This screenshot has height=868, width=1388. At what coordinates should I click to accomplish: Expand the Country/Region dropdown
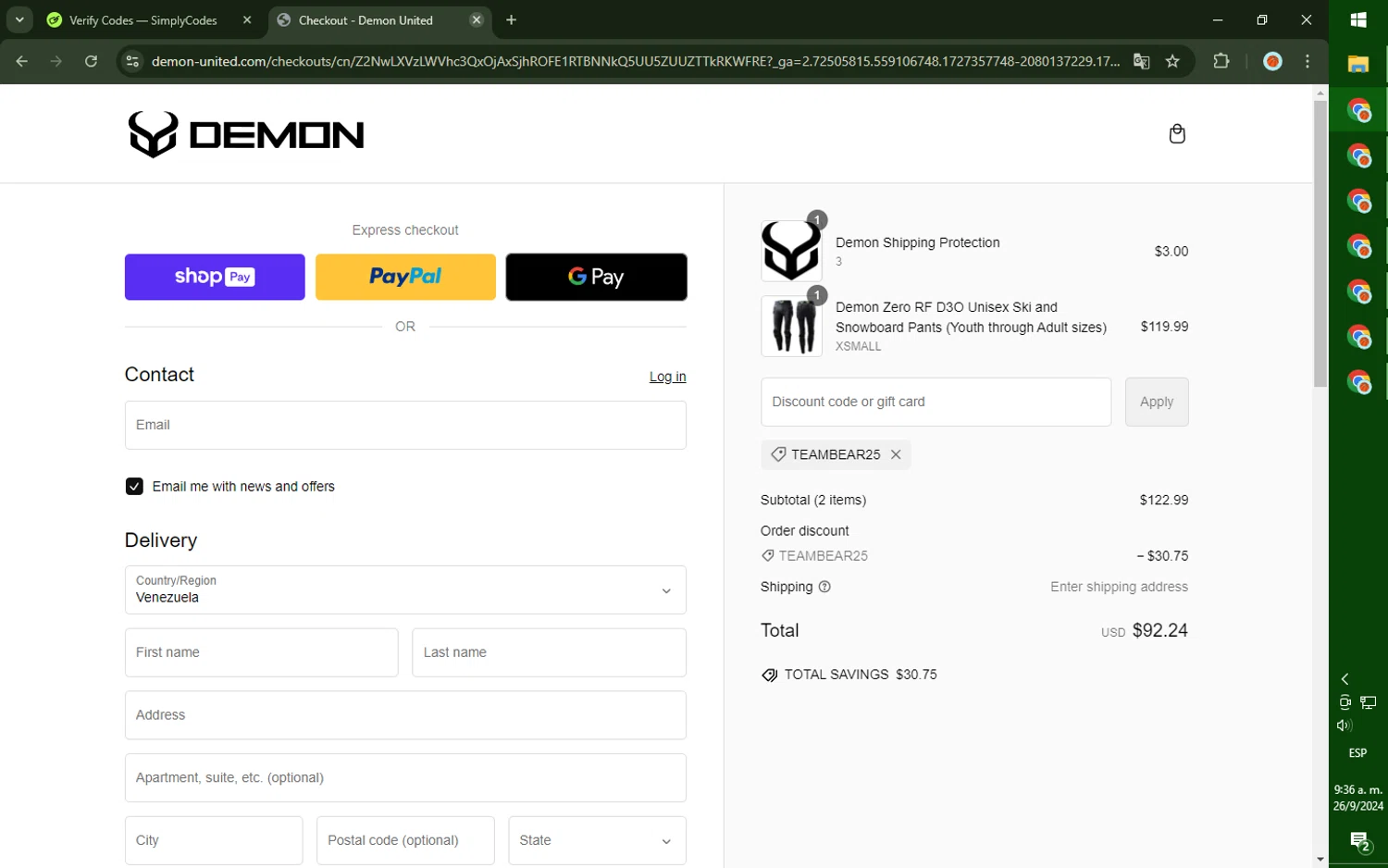click(x=405, y=590)
